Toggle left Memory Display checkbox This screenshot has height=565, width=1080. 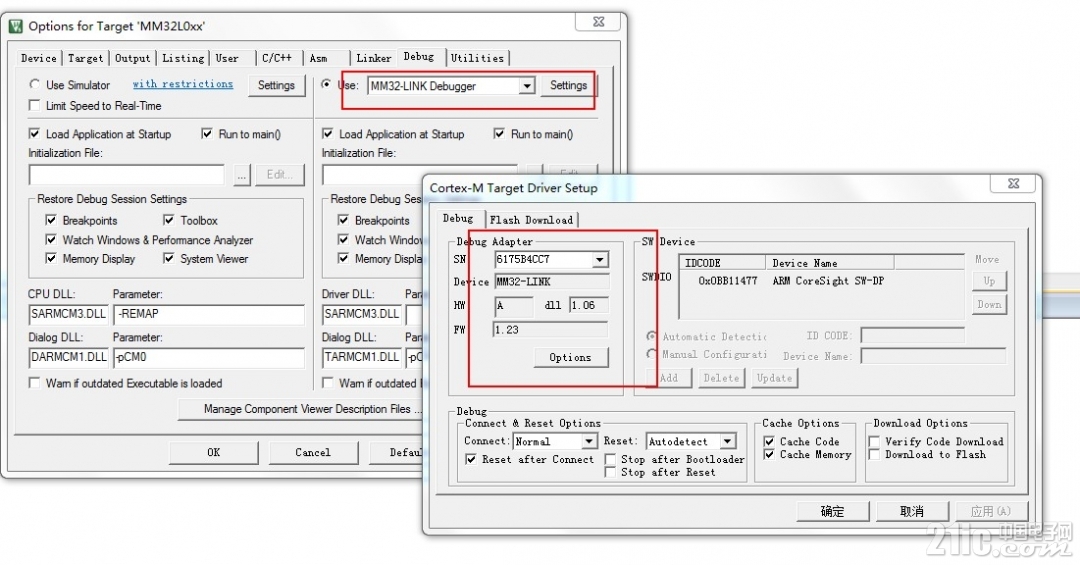tap(51, 258)
